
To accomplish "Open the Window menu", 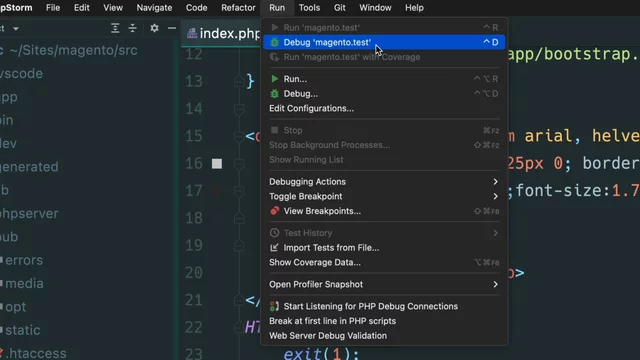I will 375,8.
